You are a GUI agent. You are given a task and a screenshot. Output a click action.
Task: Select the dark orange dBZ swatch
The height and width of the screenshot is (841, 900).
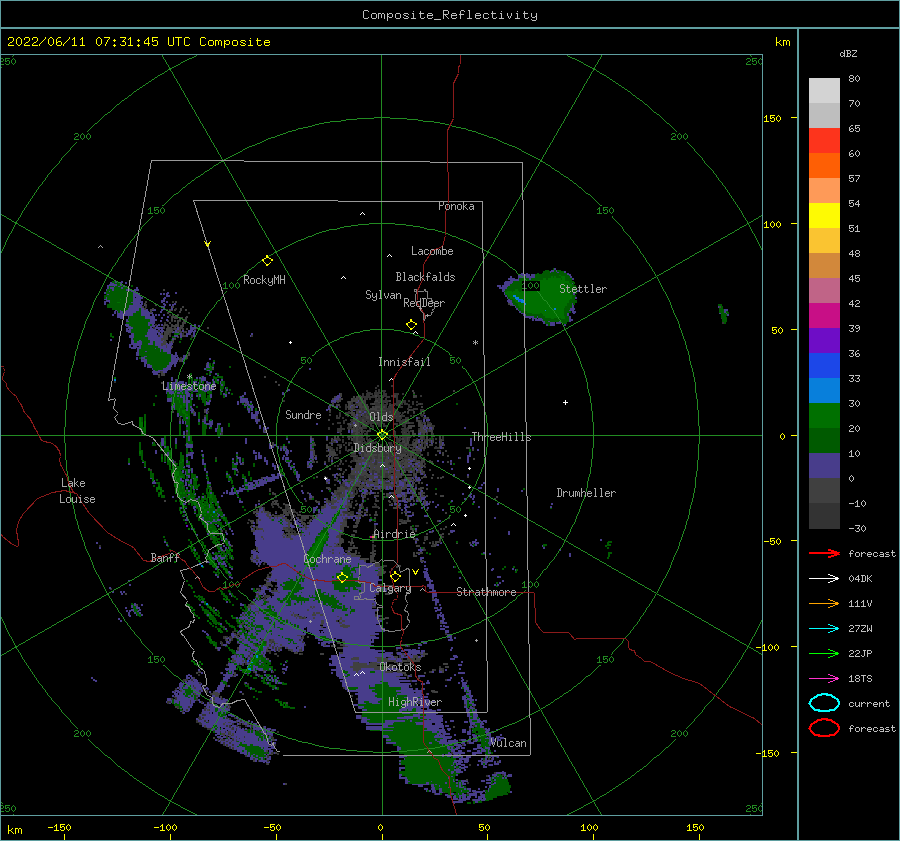pos(824,165)
